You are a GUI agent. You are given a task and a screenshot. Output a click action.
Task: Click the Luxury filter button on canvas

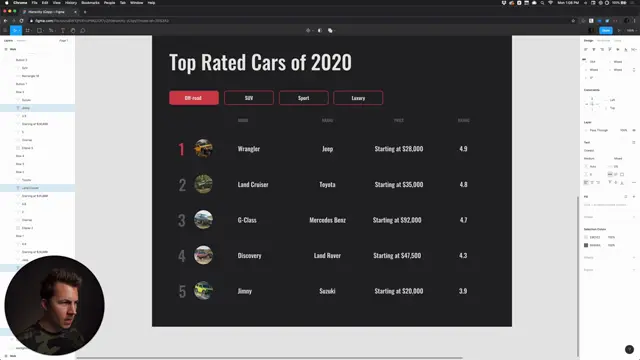coord(358,98)
